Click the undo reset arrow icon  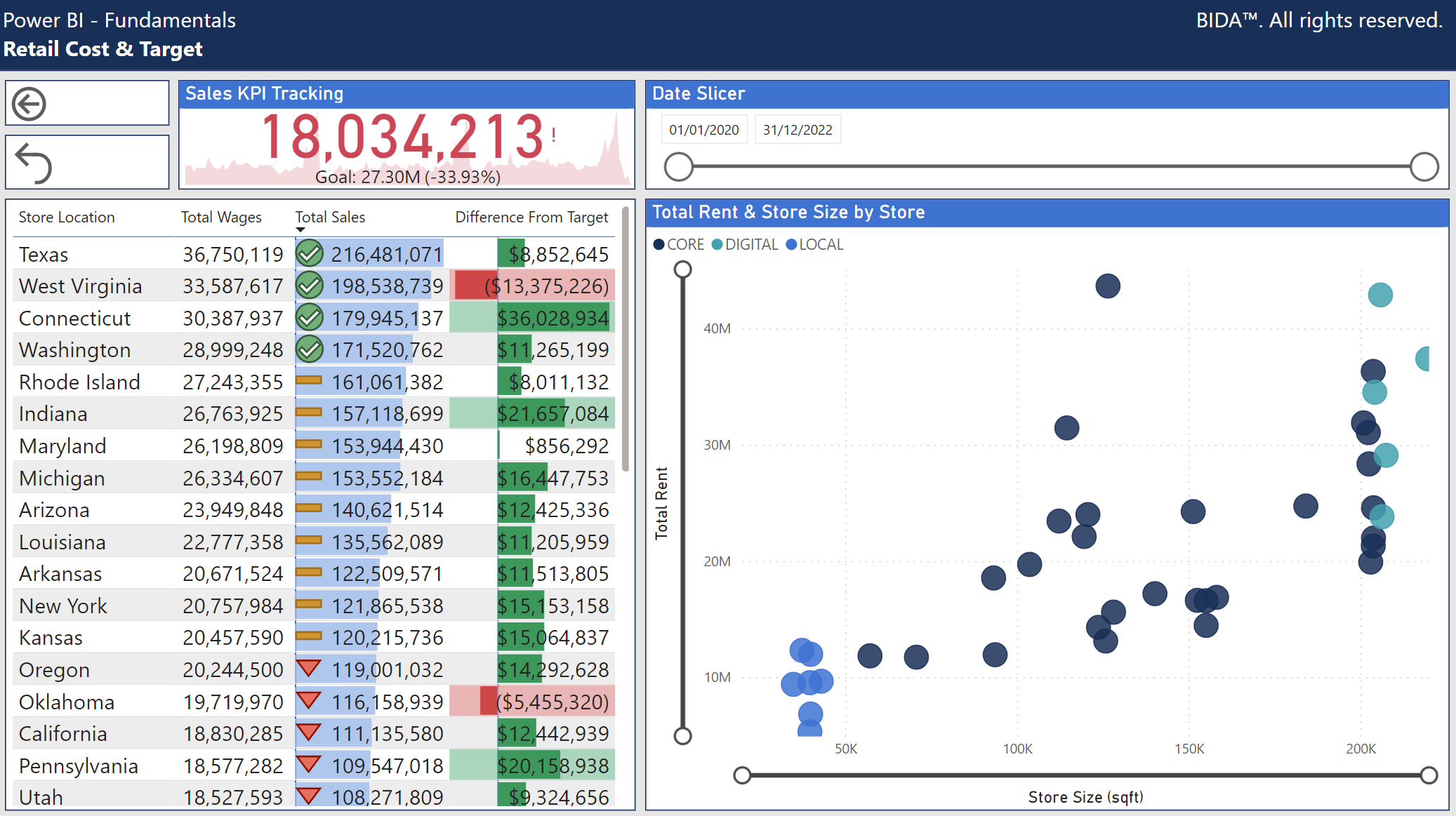tap(34, 163)
